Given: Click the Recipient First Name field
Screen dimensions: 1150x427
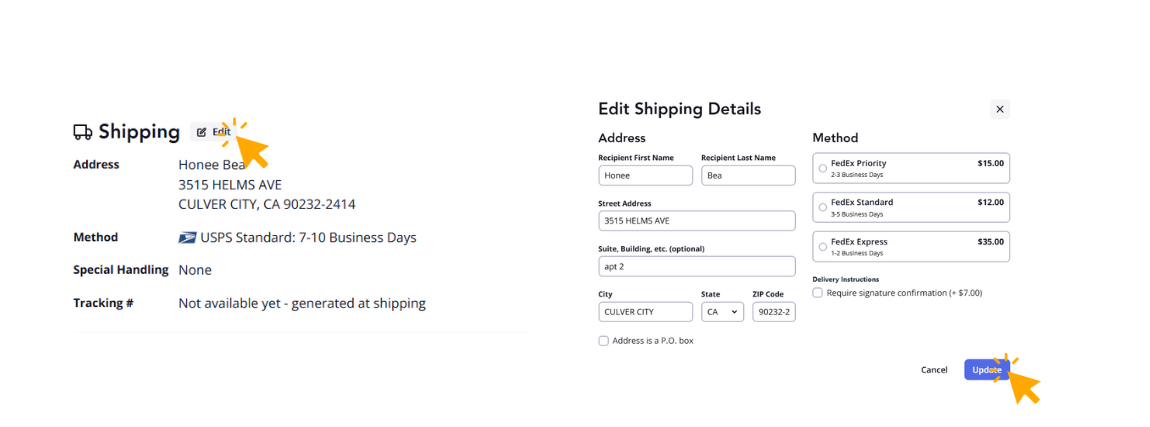Looking at the screenshot, I should (645, 175).
